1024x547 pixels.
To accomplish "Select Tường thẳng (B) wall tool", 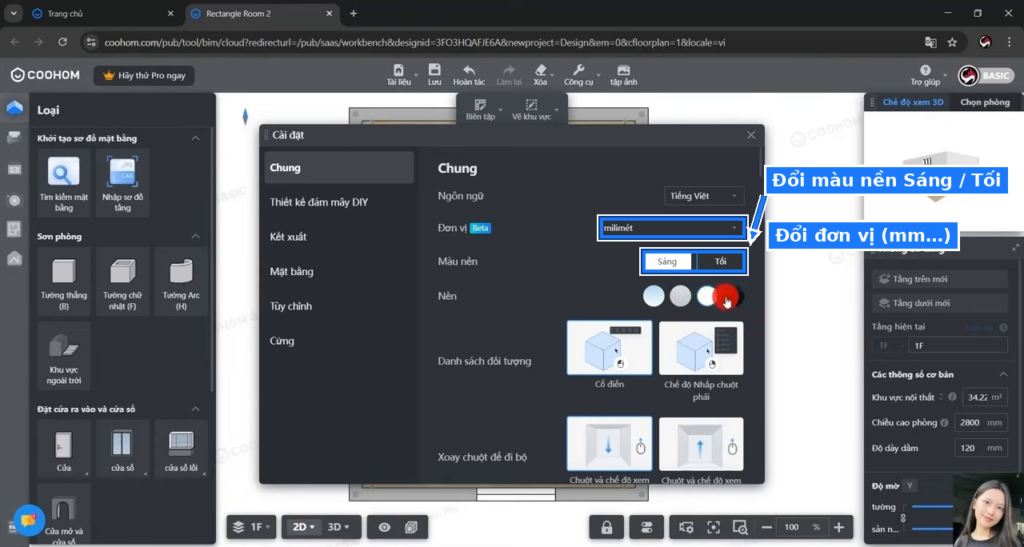I will tap(63, 281).
